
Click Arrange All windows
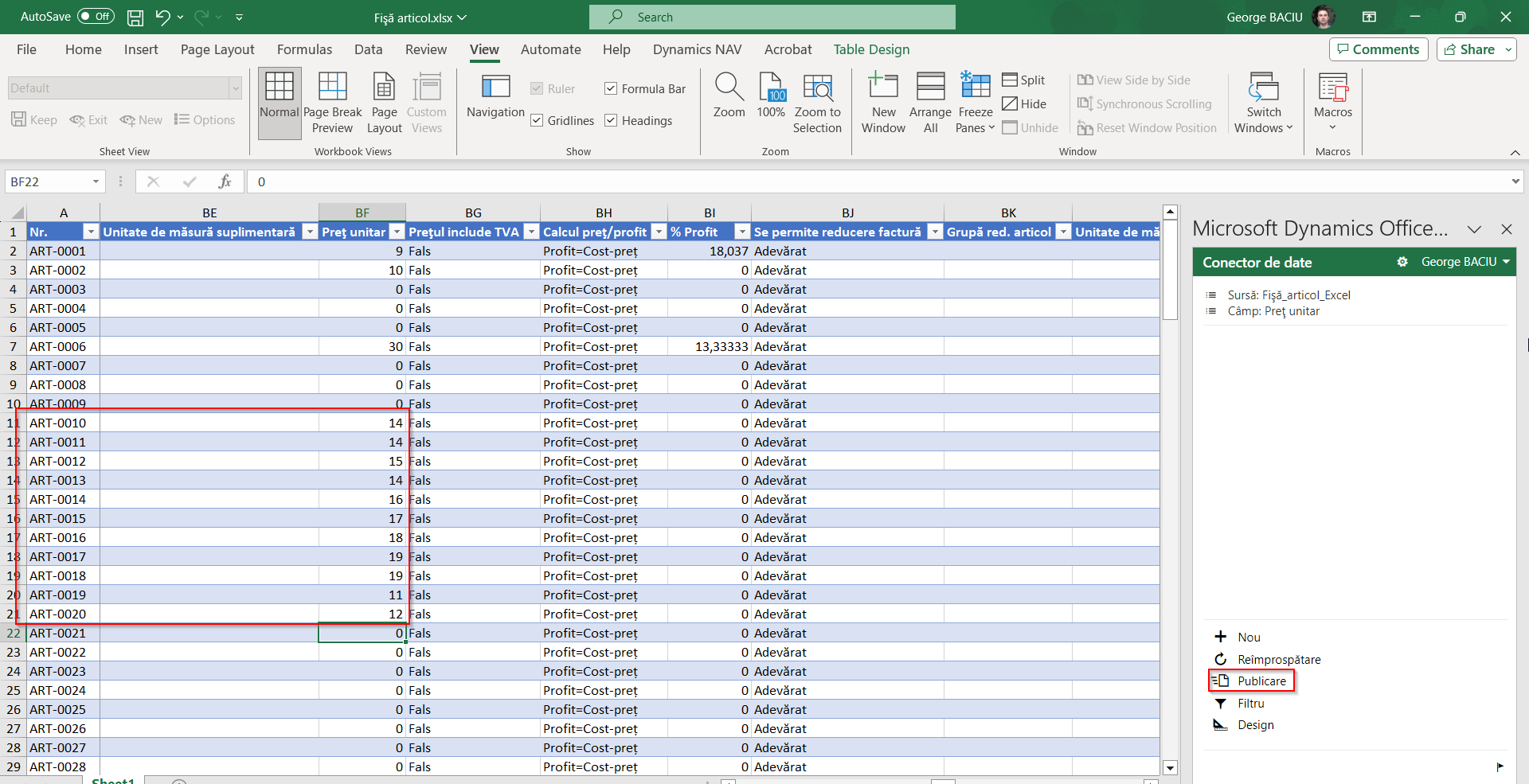tap(930, 103)
